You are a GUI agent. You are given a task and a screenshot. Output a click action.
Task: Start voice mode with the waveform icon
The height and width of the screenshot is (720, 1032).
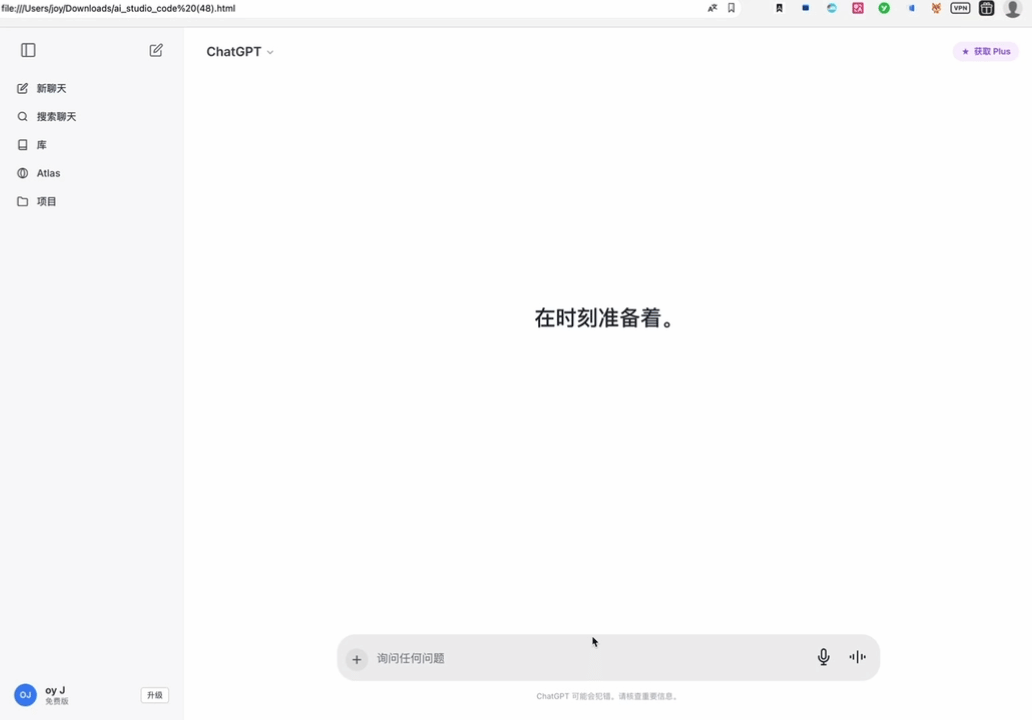[x=857, y=657]
